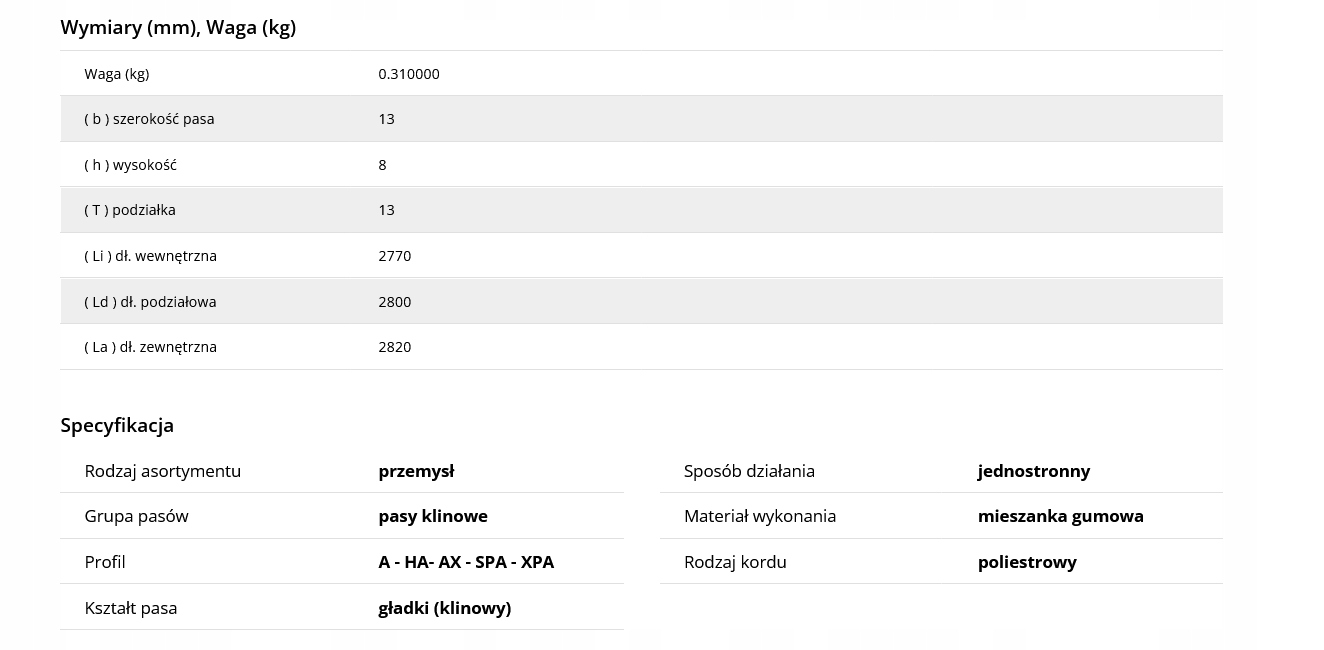
Task: Select the 'mieszanka gumowa' material value
Action: (x=1061, y=516)
